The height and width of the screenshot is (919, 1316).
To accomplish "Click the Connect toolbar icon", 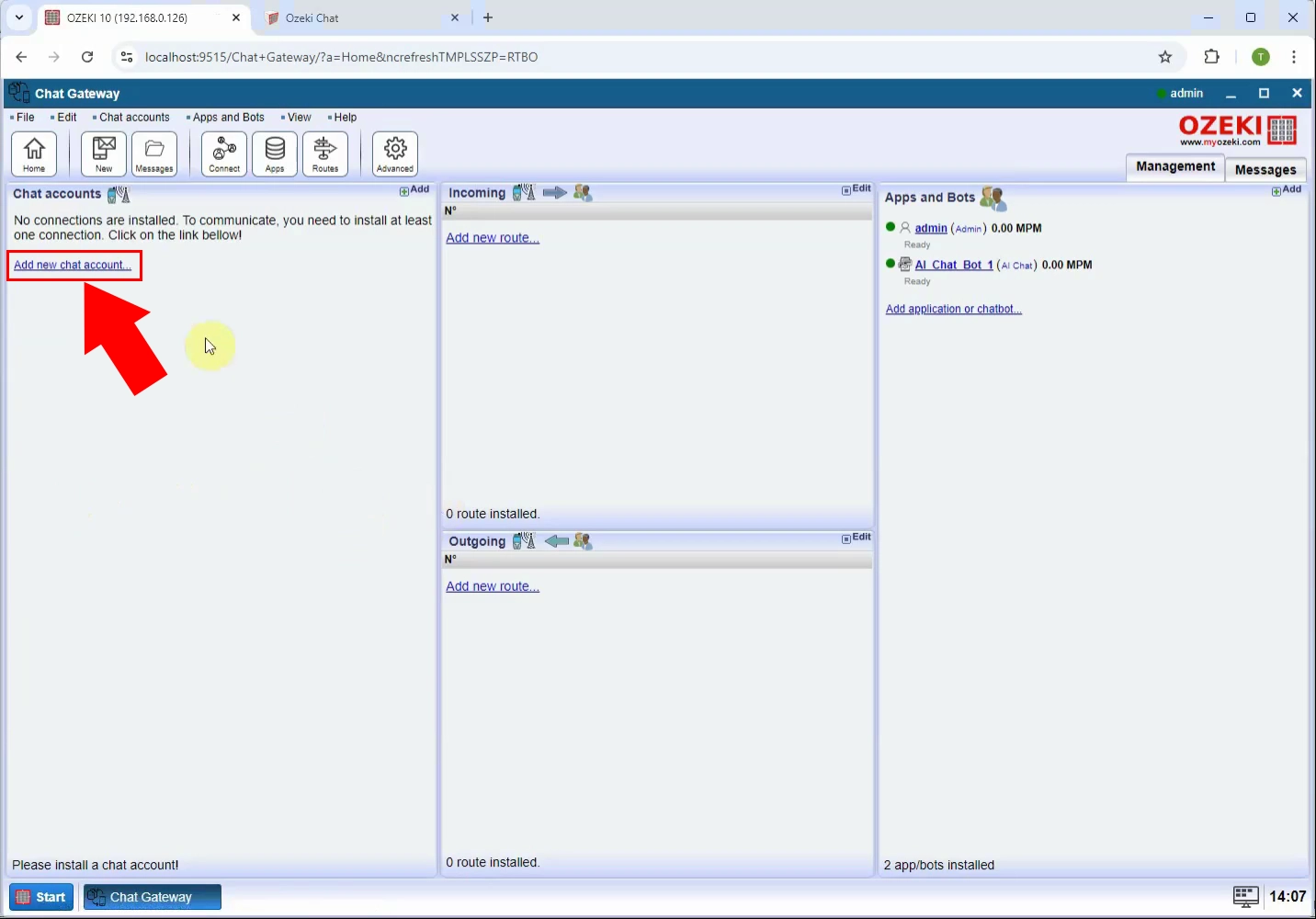I will [x=224, y=153].
